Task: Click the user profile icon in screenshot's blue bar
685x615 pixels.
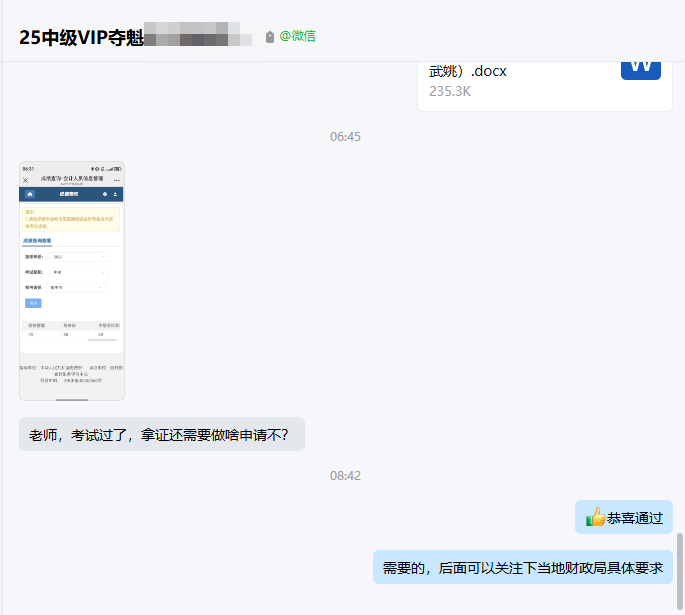Action: 115,193
